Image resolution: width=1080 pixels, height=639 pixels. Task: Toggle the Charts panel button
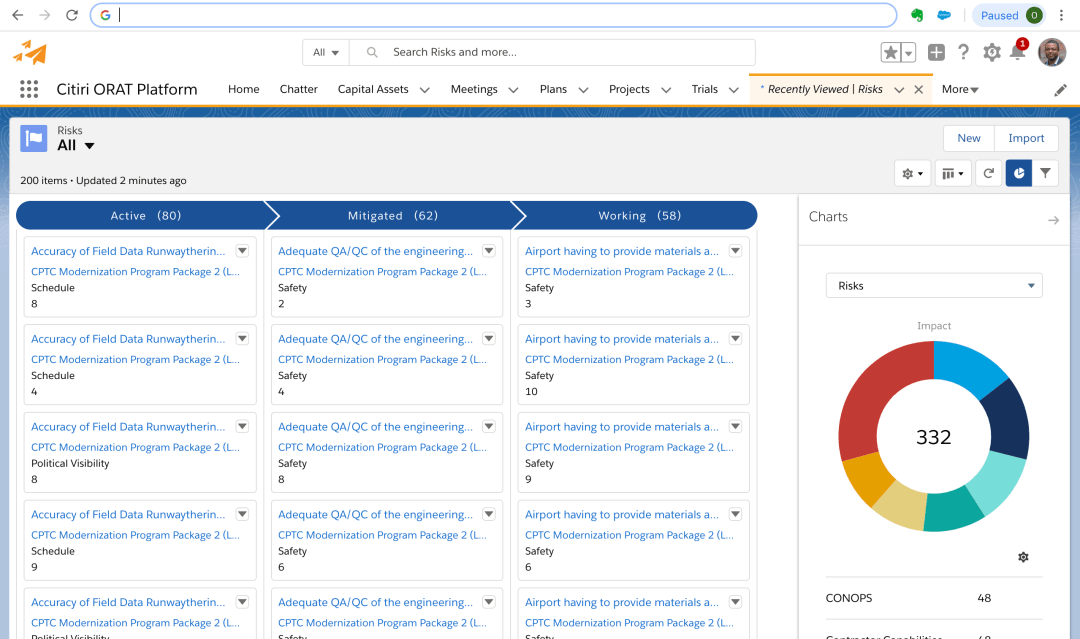(1019, 174)
